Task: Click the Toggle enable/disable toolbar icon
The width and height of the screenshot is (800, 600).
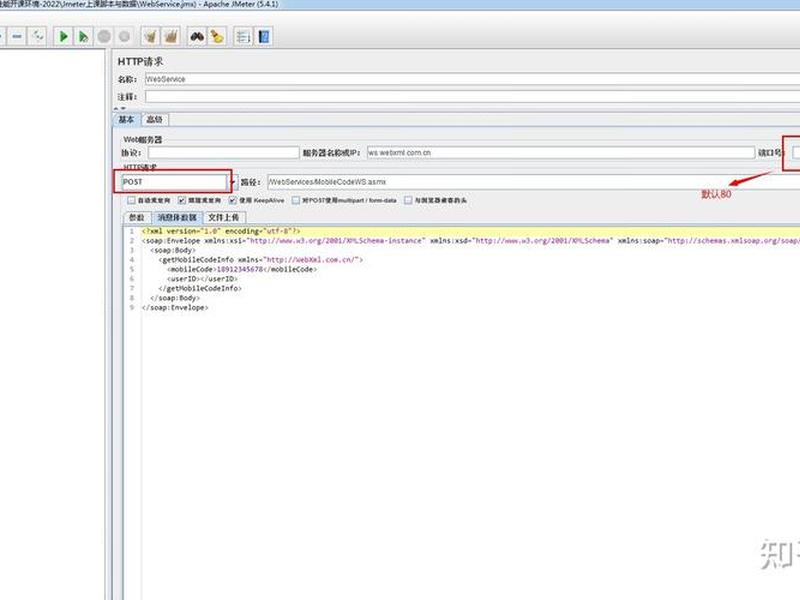Action: coord(37,37)
